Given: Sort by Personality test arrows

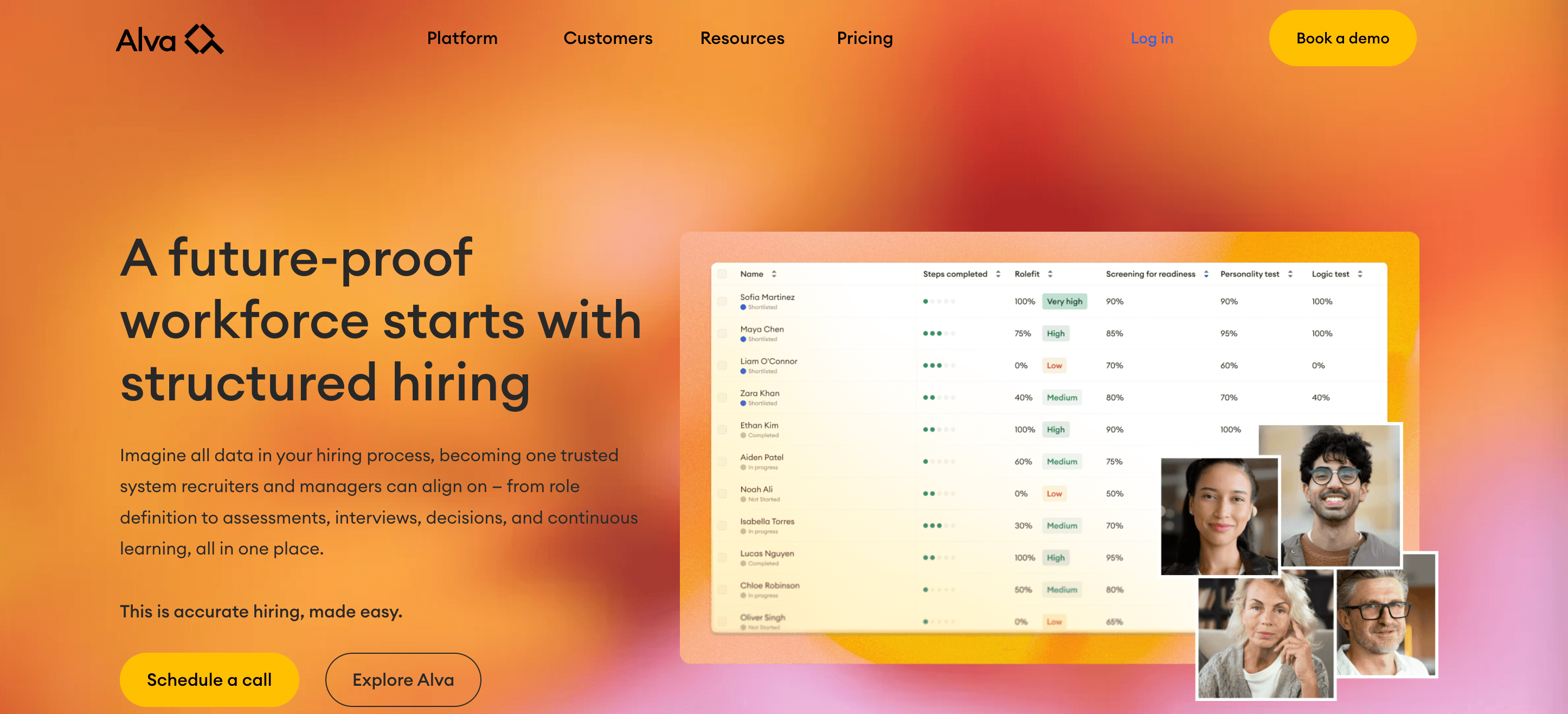Looking at the screenshot, I should 1290,274.
